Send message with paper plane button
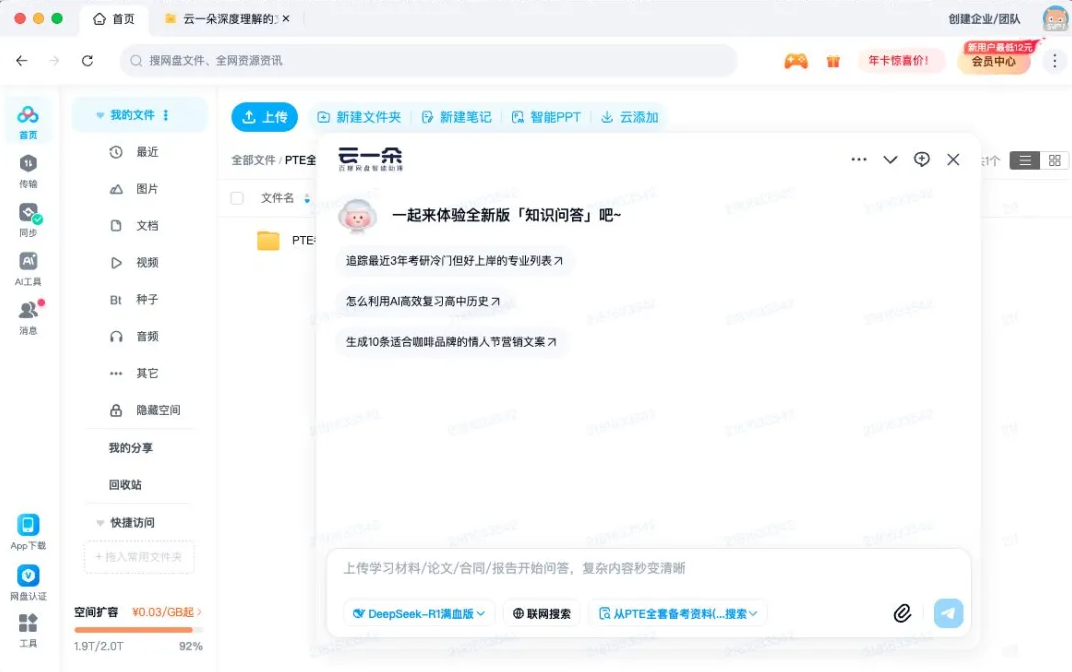Viewport: 1072px width, 672px height. coord(948,613)
